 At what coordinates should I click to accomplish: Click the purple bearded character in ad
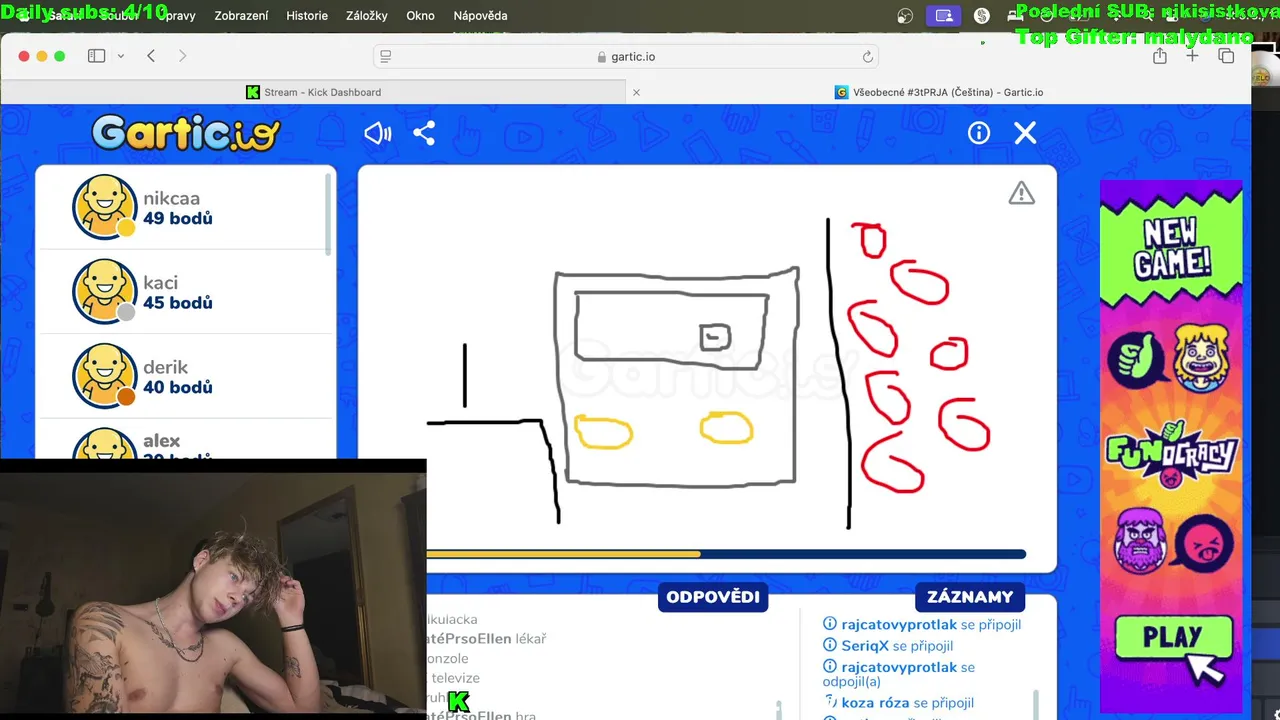1140,541
